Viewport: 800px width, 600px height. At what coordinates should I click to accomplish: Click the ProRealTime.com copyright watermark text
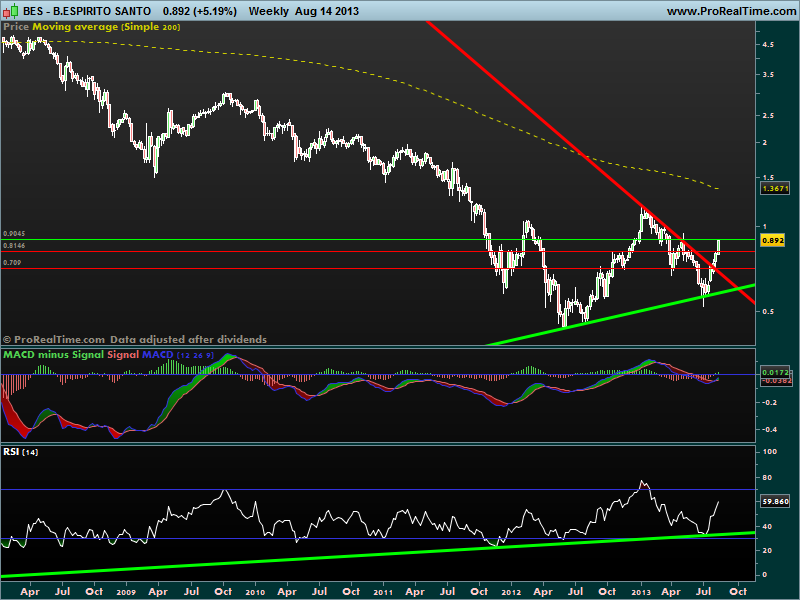(135, 339)
